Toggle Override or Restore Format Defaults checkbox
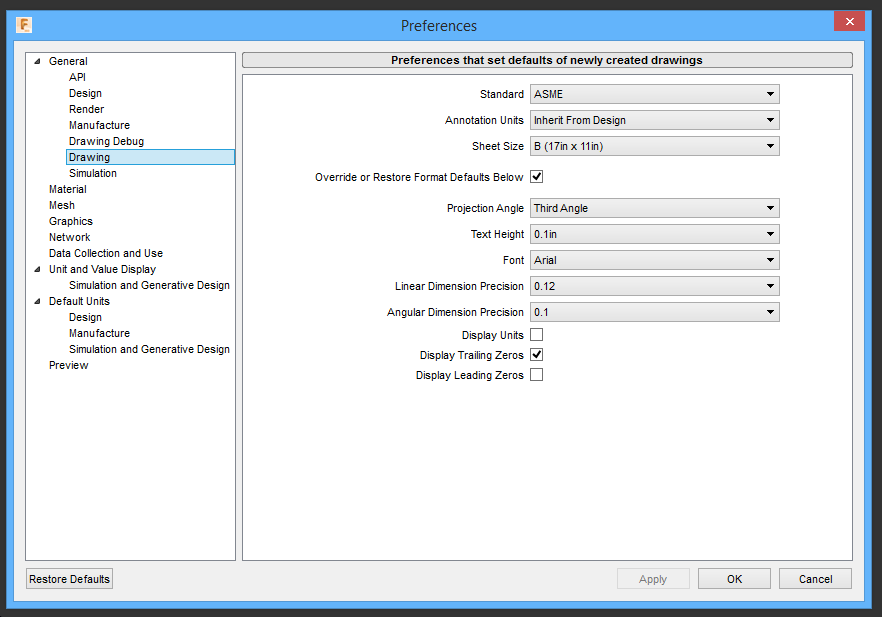The width and height of the screenshot is (882, 617). (x=537, y=177)
